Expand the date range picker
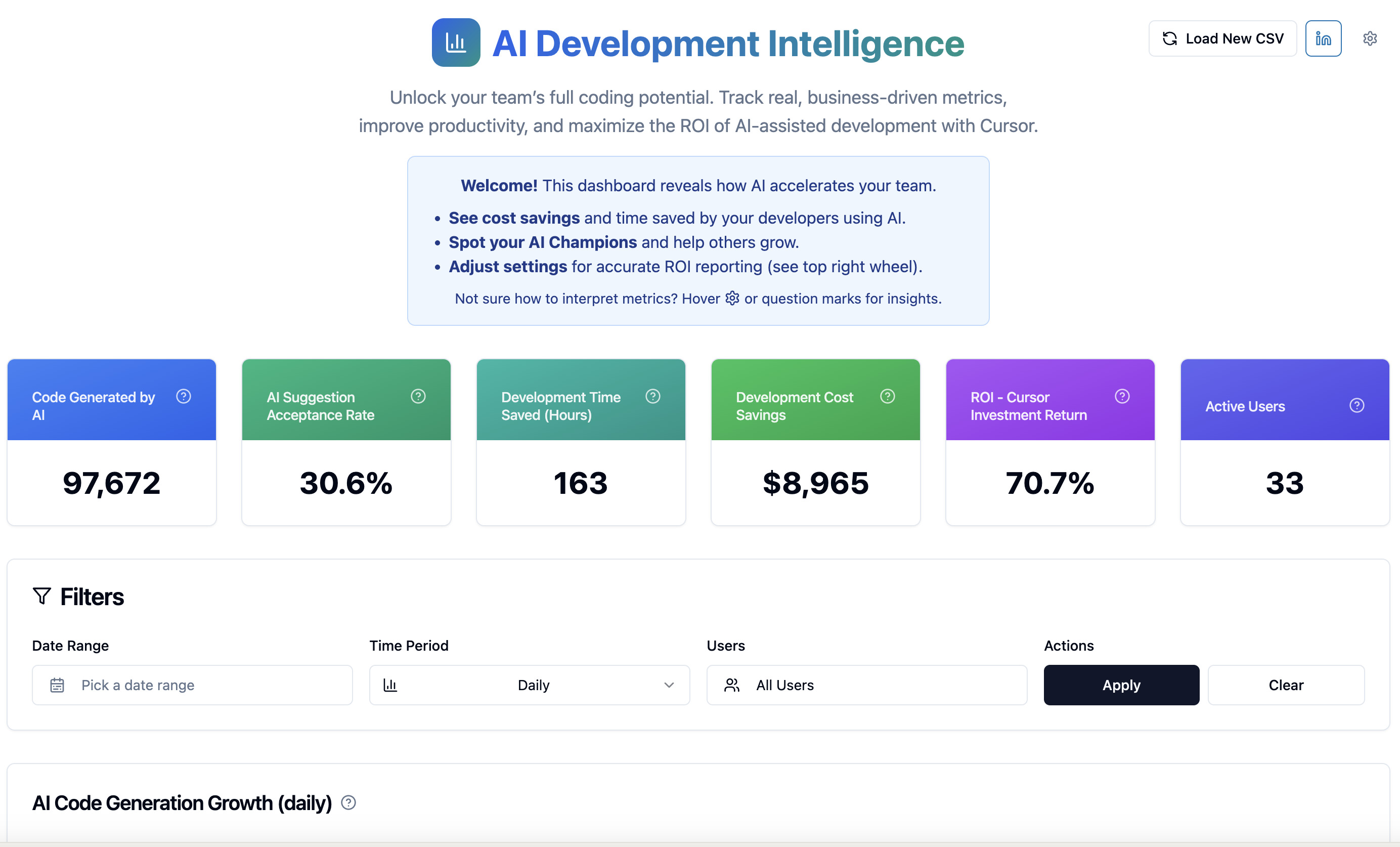The height and width of the screenshot is (847, 1400). (193, 685)
